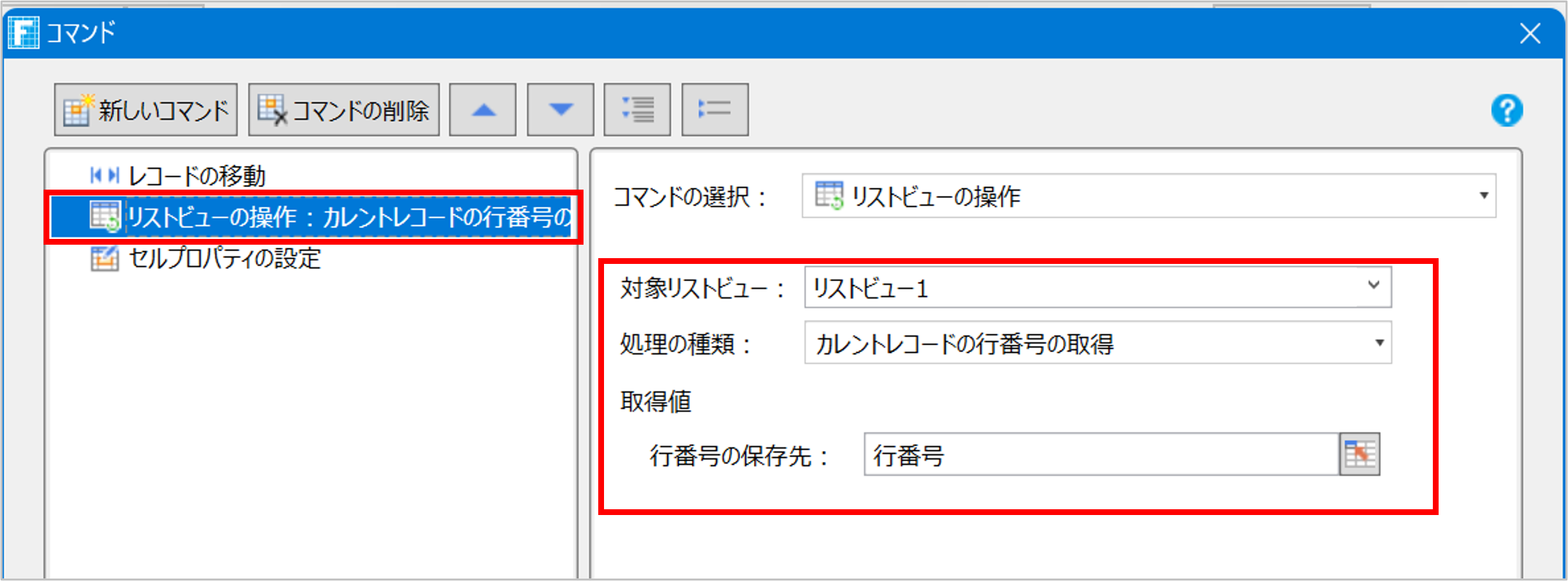1568x581 pixels.
Task: Click the セルプロパティの設定 icon
Action: [104, 259]
